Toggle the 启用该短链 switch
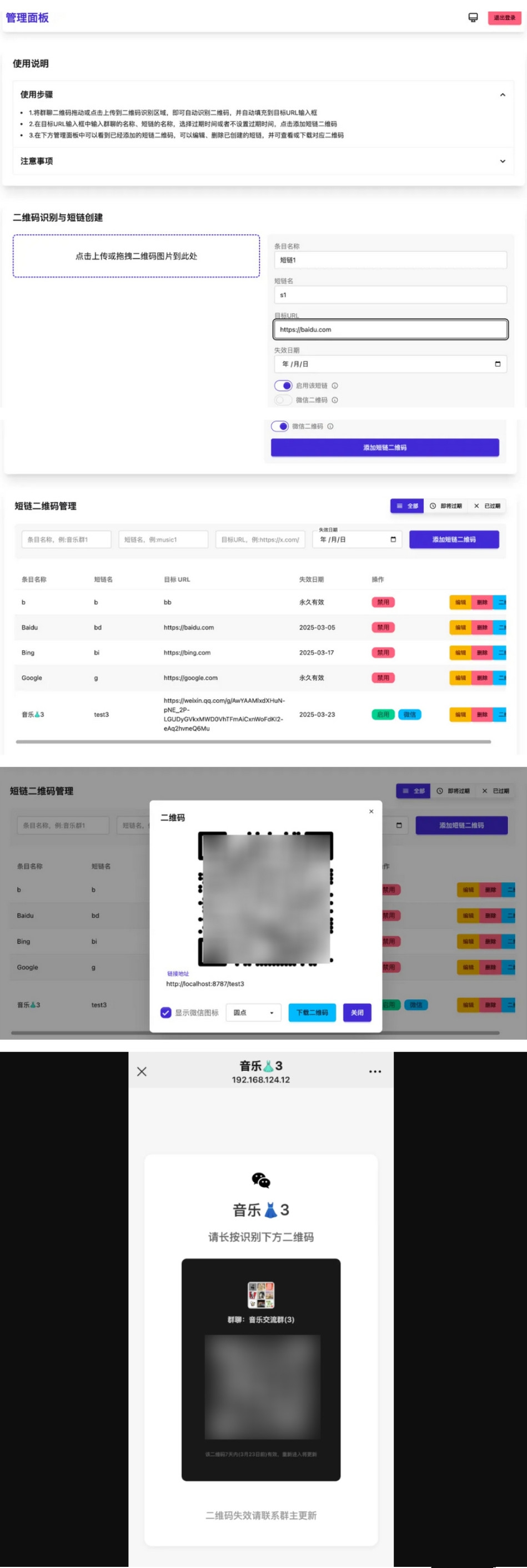The width and height of the screenshot is (527, 1568). [x=283, y=385]
